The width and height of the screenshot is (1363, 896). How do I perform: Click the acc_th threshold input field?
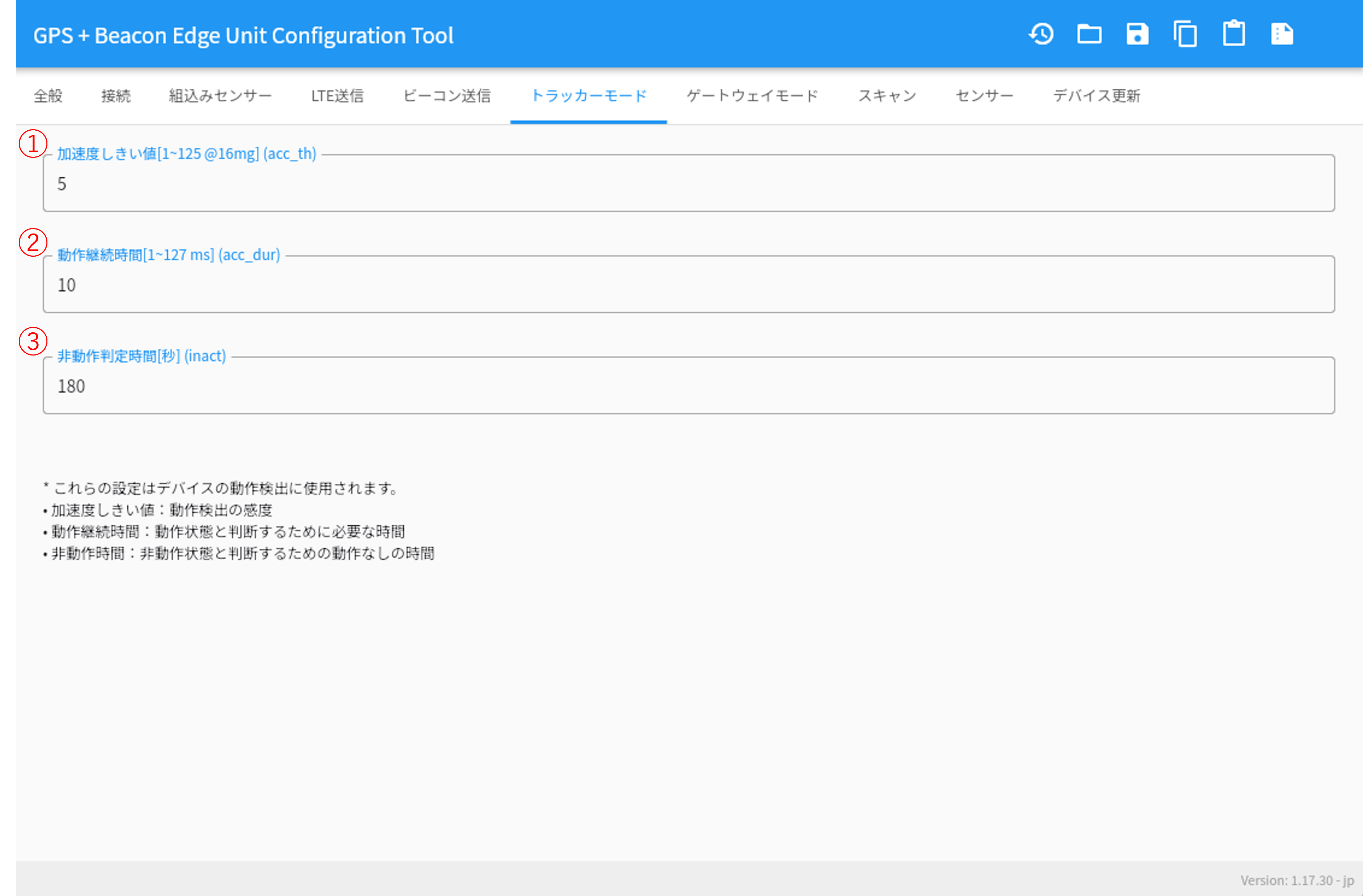[x=688, y=183]
